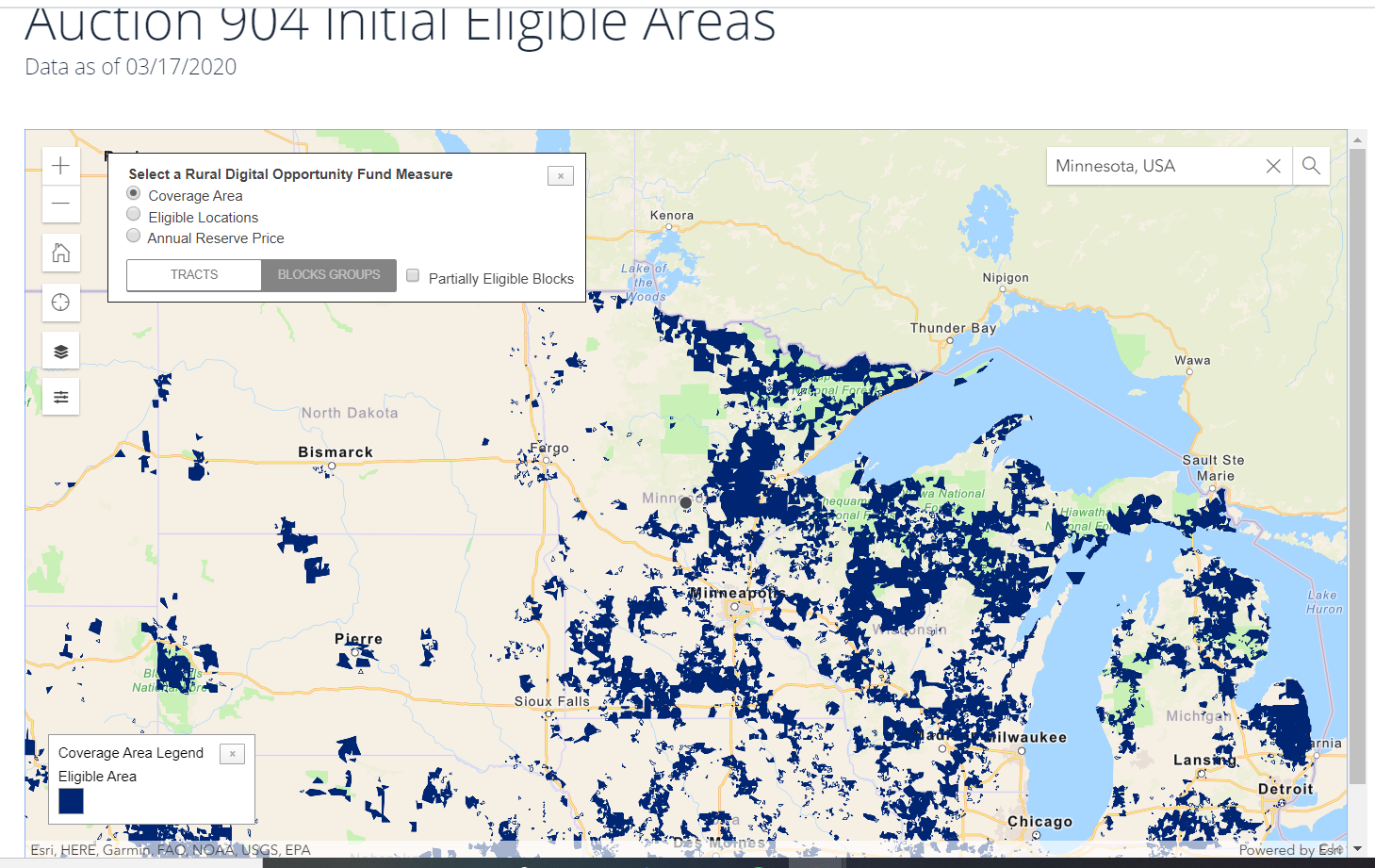Close the Rural Digital Opportunity Fund measure panel
This screenshot has width=1375, height=868.
(x=561, y=175)
